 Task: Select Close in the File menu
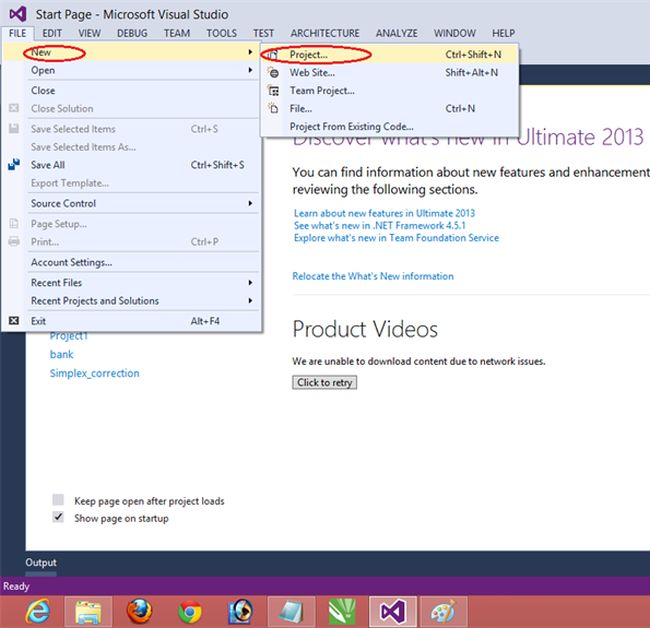tap(131, 90)
